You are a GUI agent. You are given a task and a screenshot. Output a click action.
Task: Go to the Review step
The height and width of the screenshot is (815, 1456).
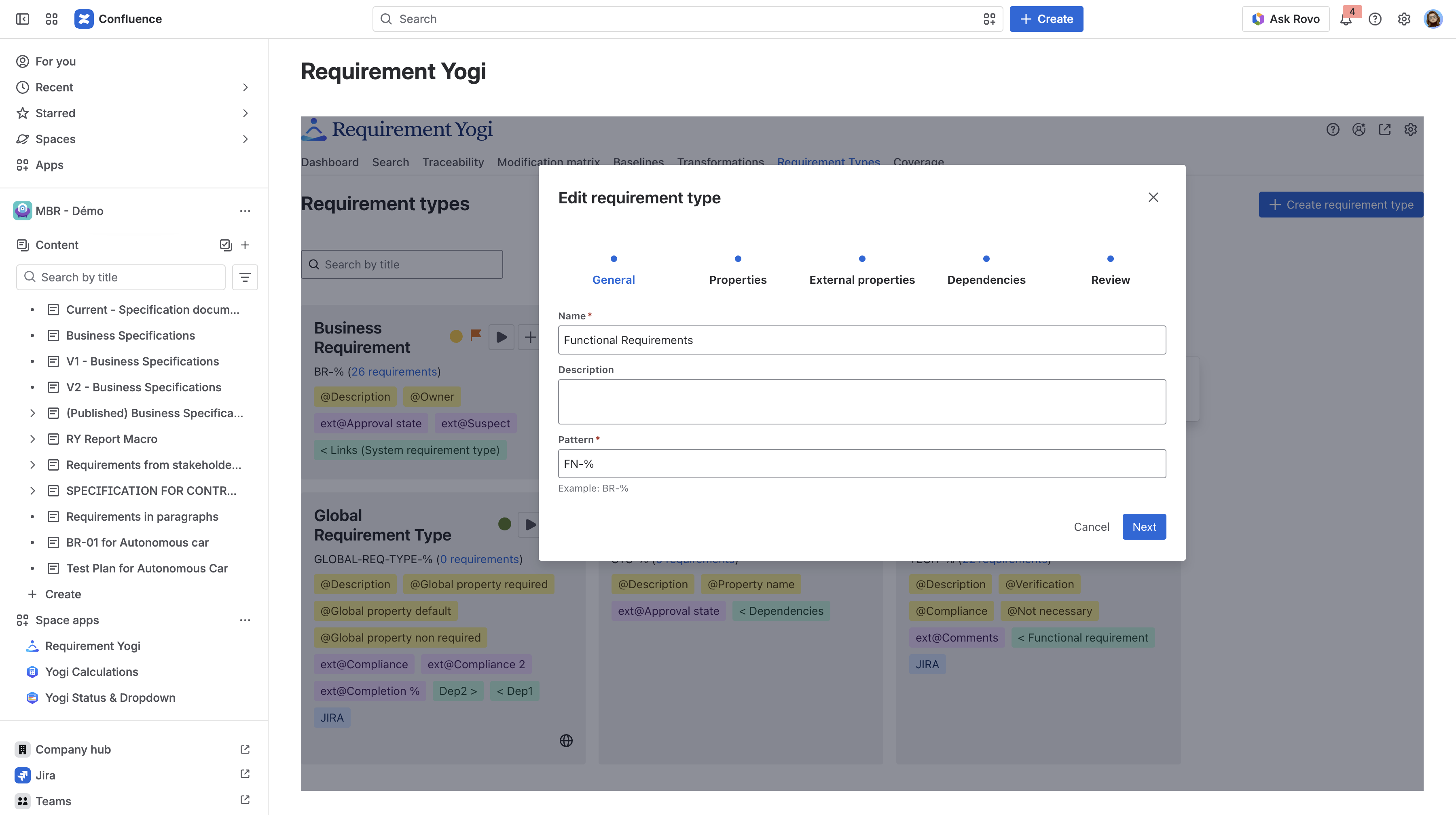1110,280
